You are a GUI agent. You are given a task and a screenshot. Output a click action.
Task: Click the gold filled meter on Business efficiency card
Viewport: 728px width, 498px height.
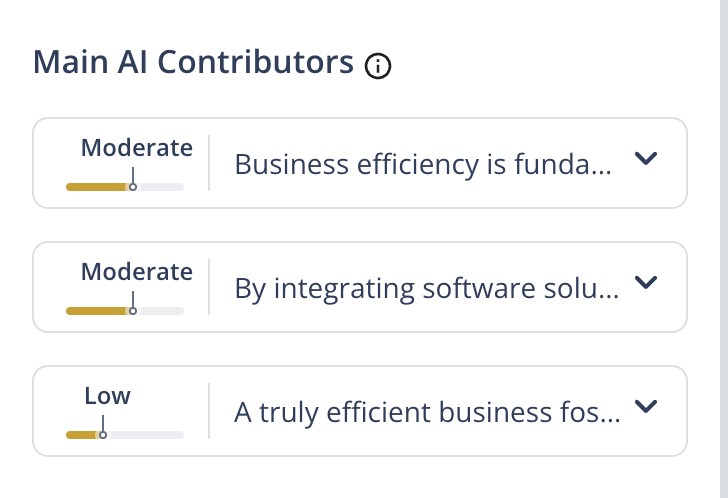click(96, 187)
